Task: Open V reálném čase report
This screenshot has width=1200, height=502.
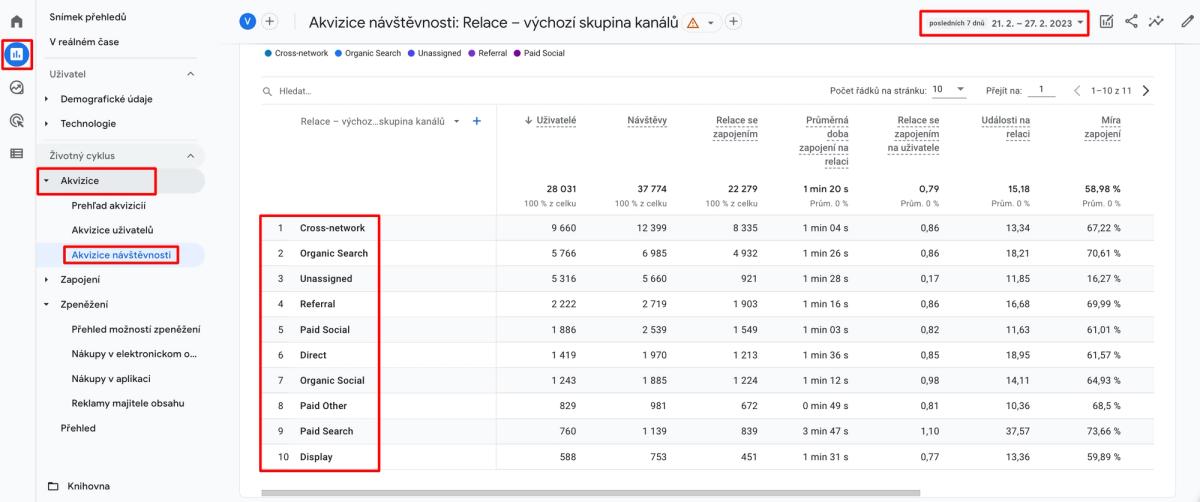Action: point(86,41)
